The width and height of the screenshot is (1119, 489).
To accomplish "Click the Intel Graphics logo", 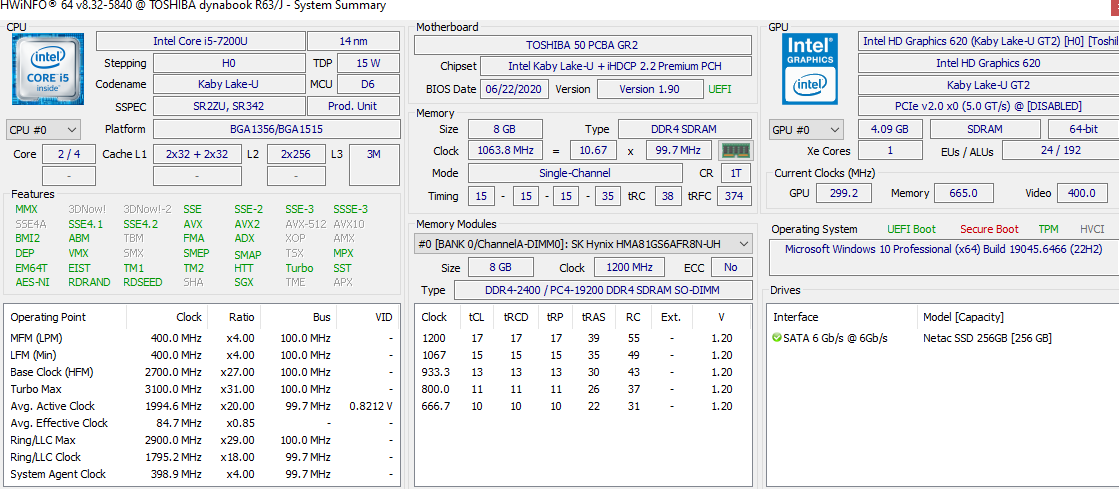I will click(x=810, y=70).
